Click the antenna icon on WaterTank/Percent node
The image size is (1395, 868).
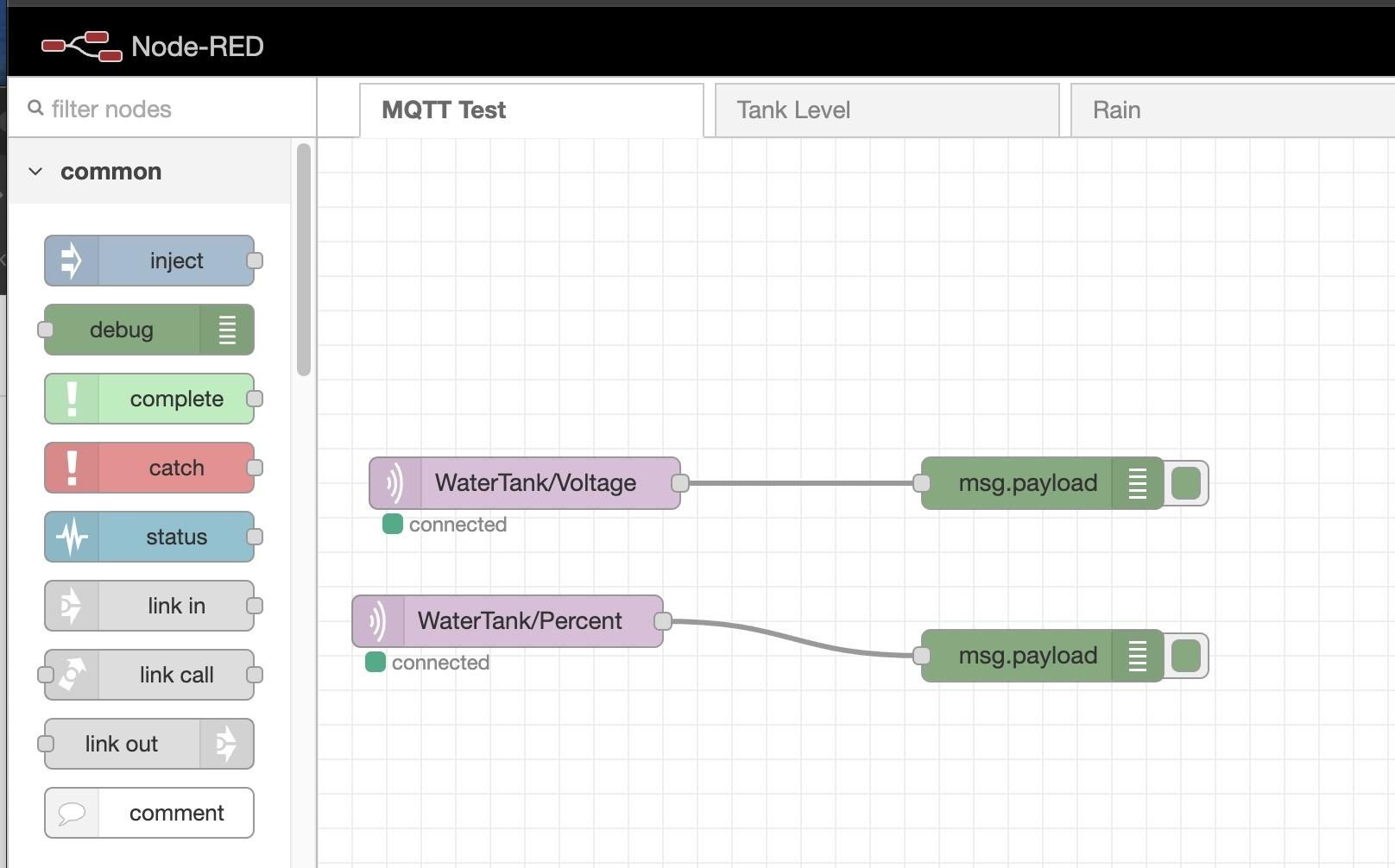point(377,620)
